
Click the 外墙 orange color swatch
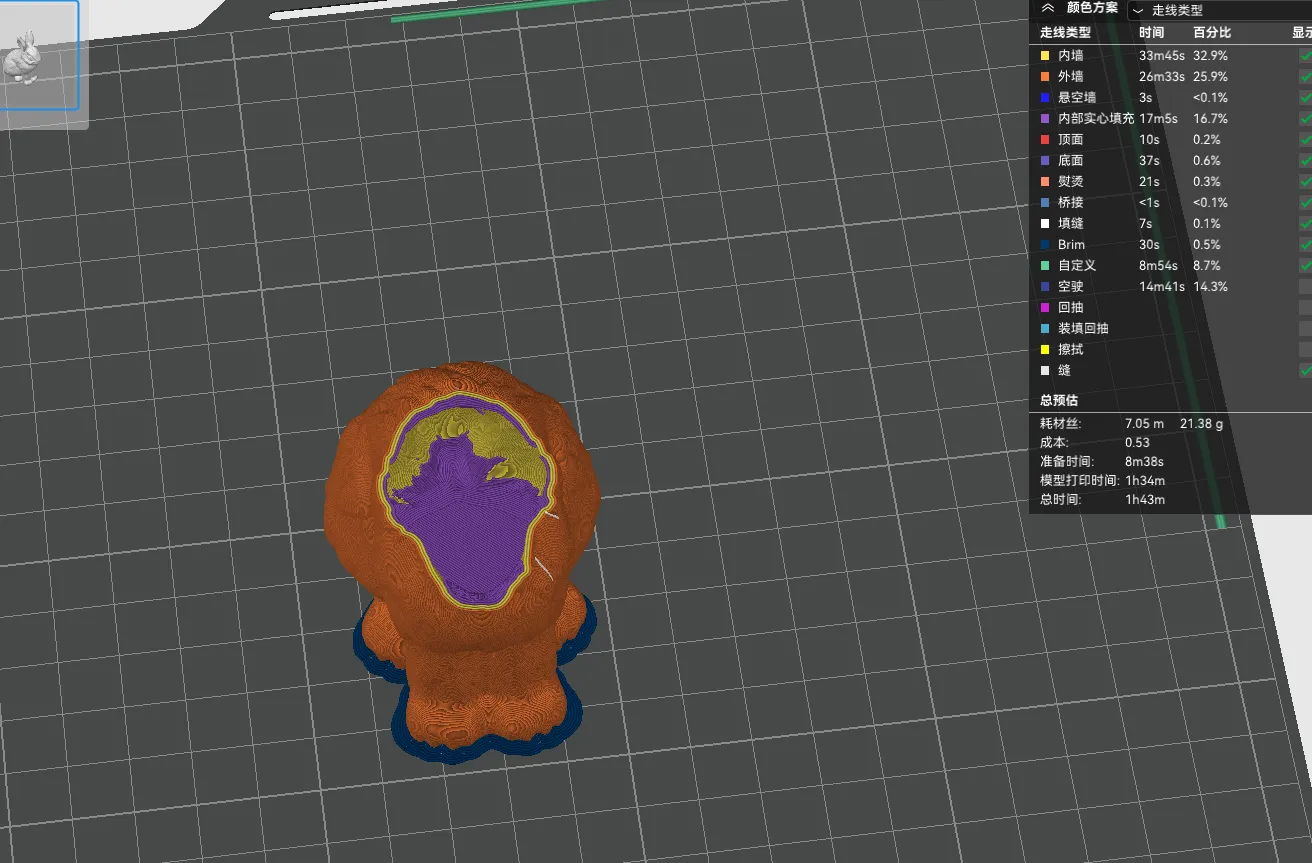click(x=1046, y=77)
